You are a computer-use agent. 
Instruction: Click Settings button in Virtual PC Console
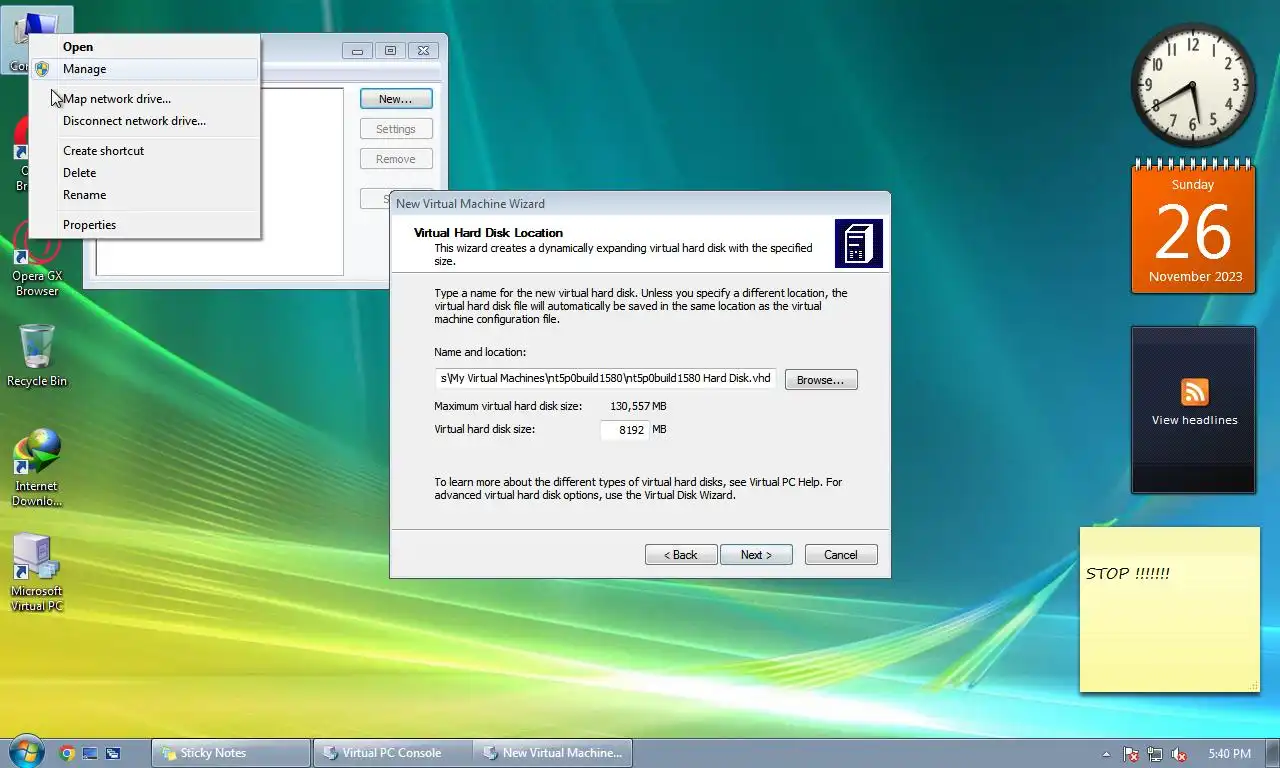click(x=396, y=129)
